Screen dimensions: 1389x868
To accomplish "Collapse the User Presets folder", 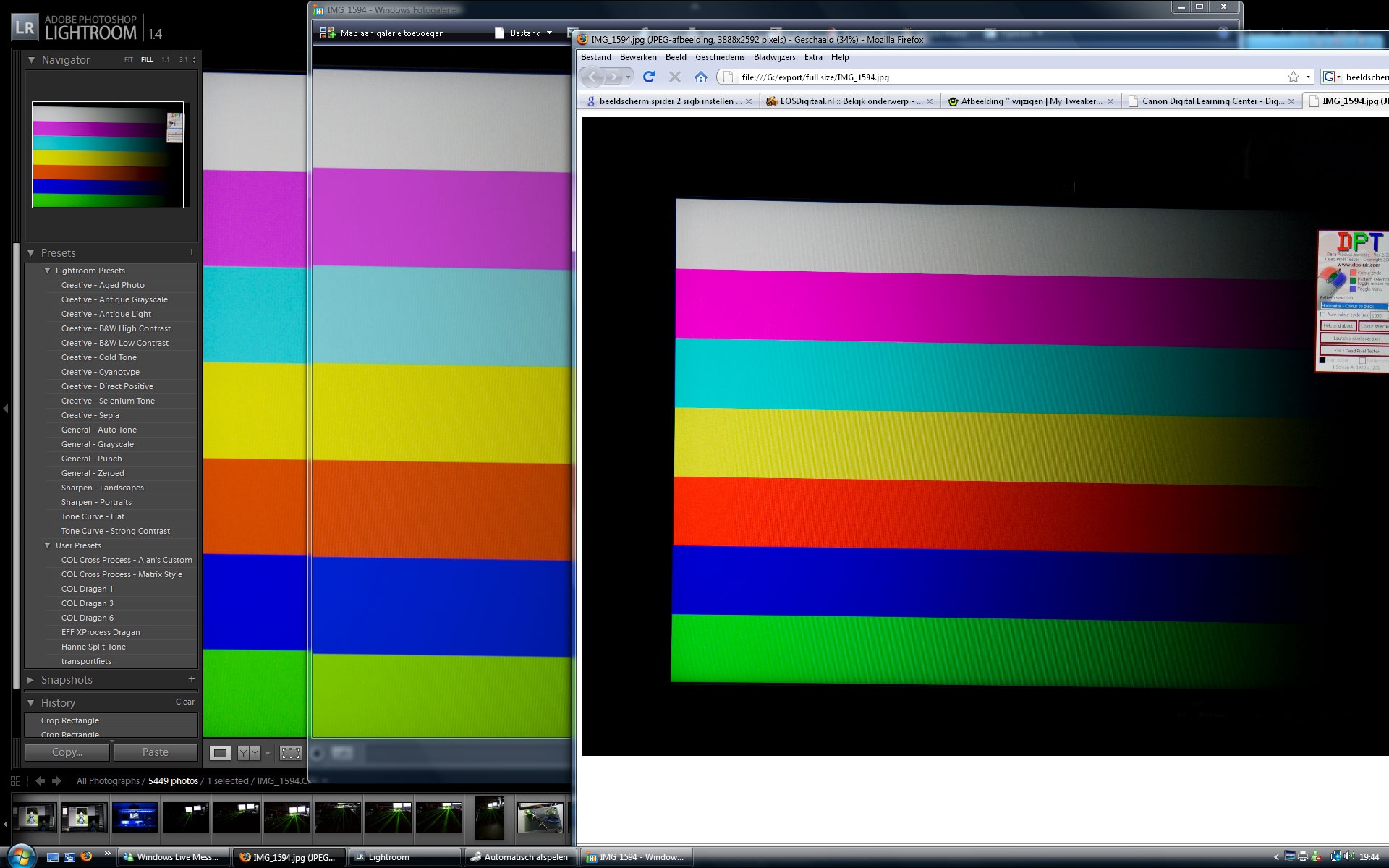I will tap(48, 545).
